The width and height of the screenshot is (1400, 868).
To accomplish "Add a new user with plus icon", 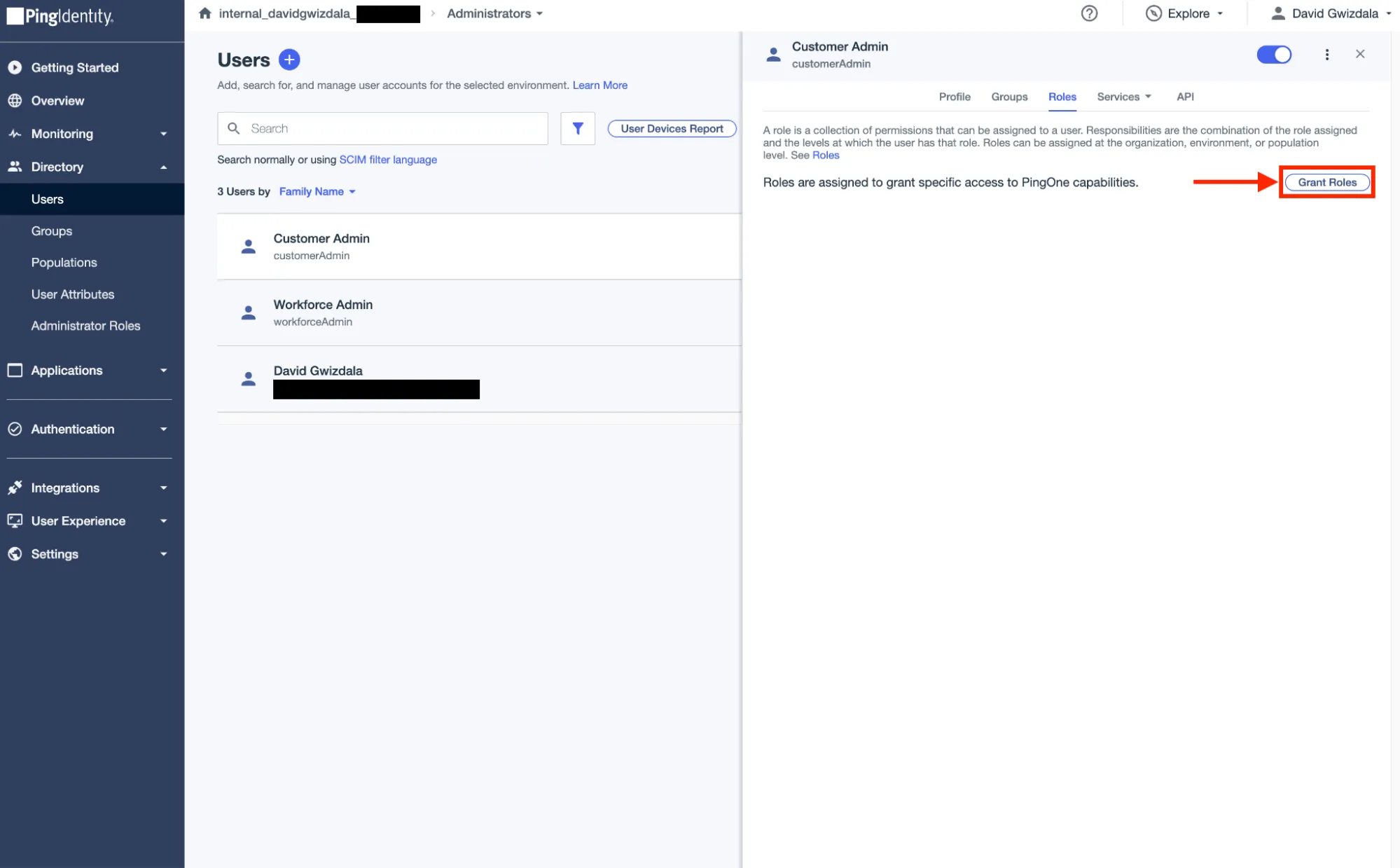I will pyautogui.click(x=289, y=60).
